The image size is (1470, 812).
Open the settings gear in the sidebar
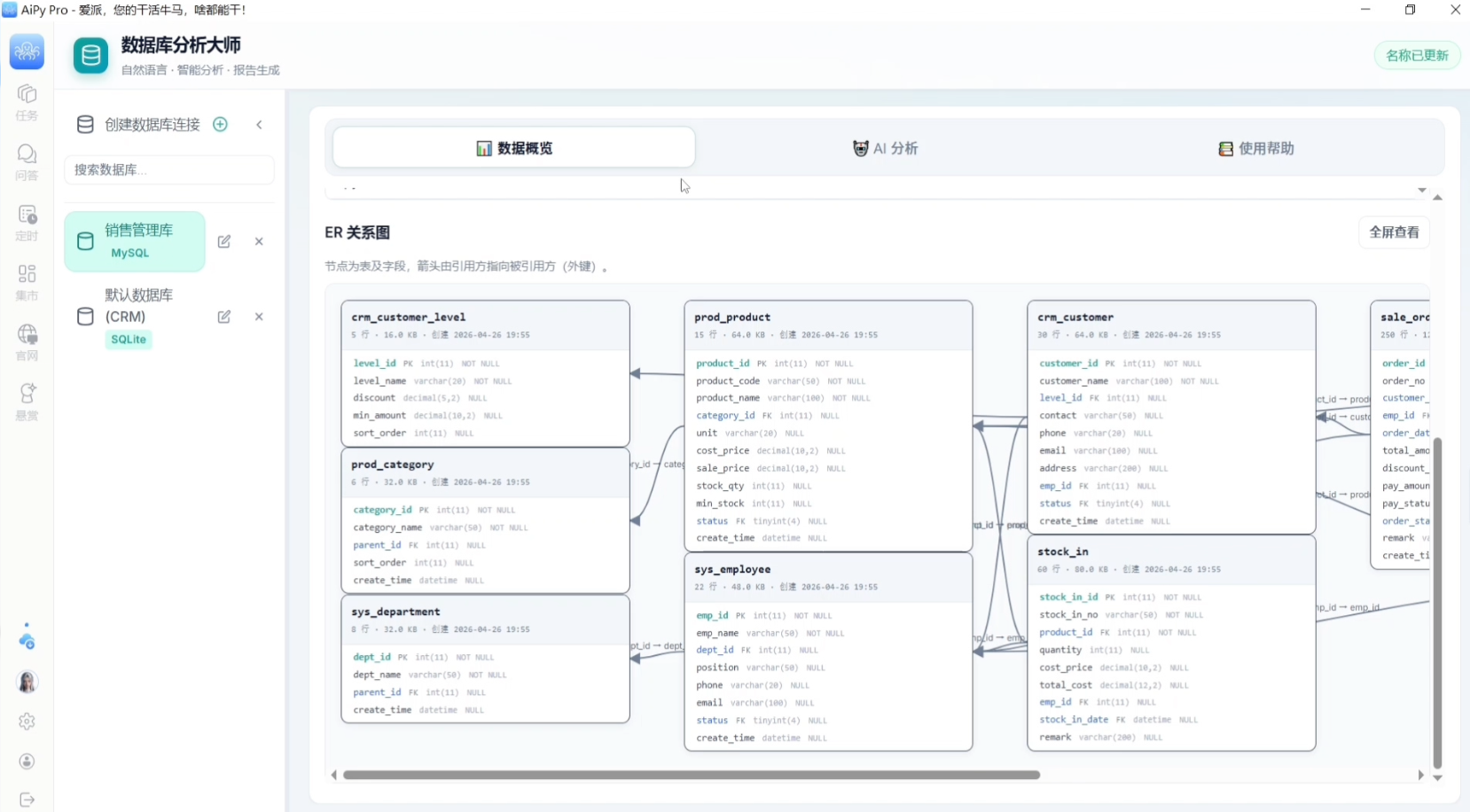[27, 722]
